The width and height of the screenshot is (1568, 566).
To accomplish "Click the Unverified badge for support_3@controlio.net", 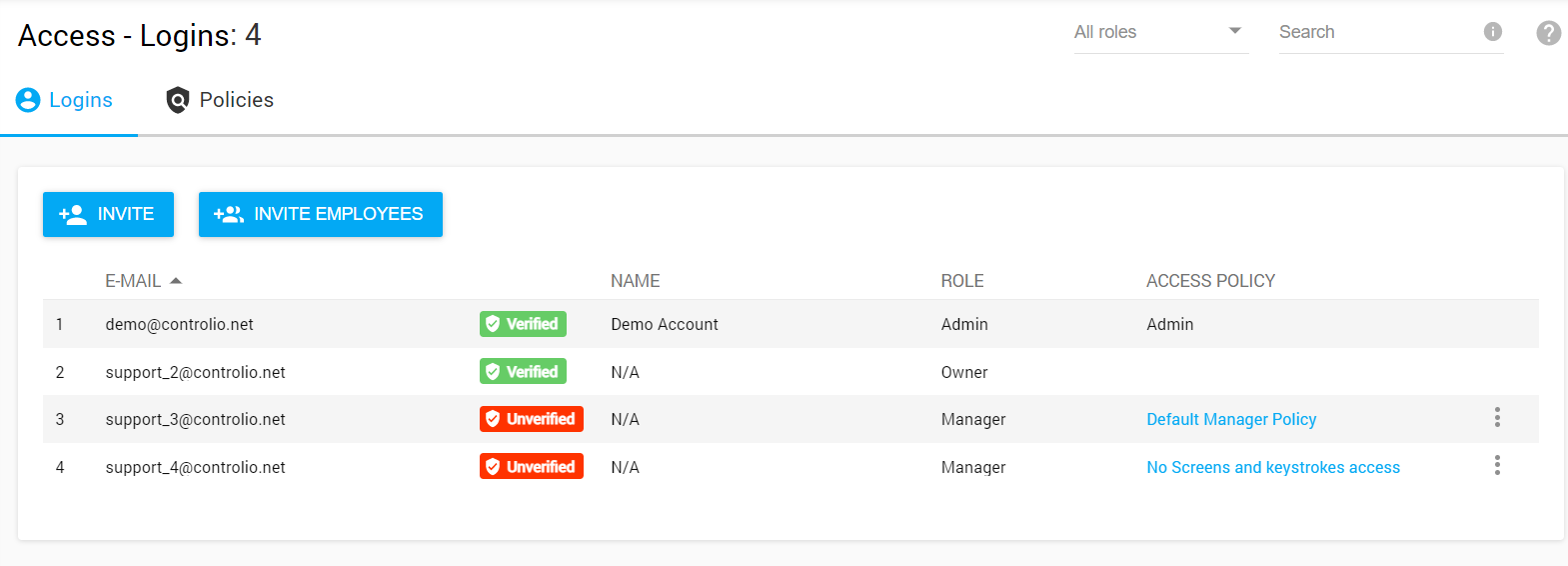I will [x=531, y=419].
